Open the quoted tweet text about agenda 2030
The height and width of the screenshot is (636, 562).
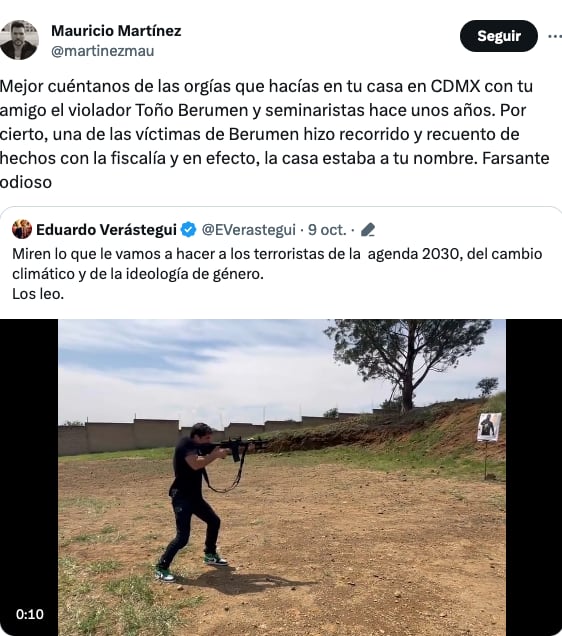[x=277, y=274]
